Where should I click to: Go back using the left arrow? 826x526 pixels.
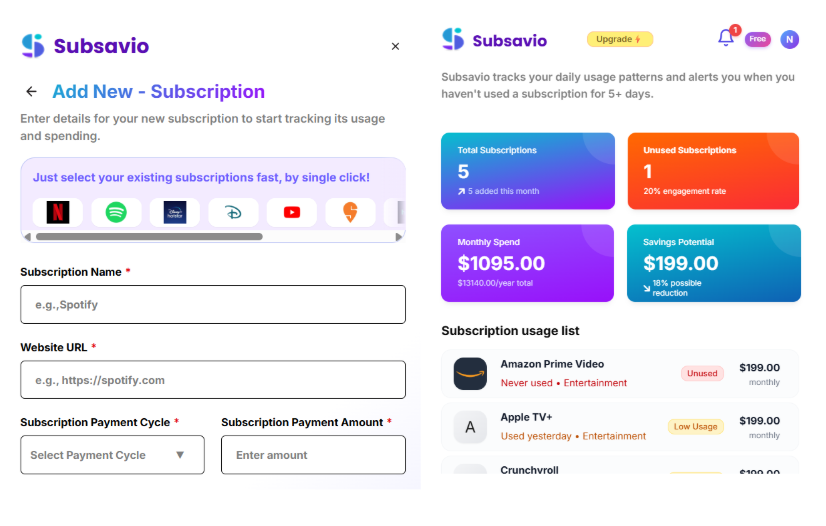[32, 92]
